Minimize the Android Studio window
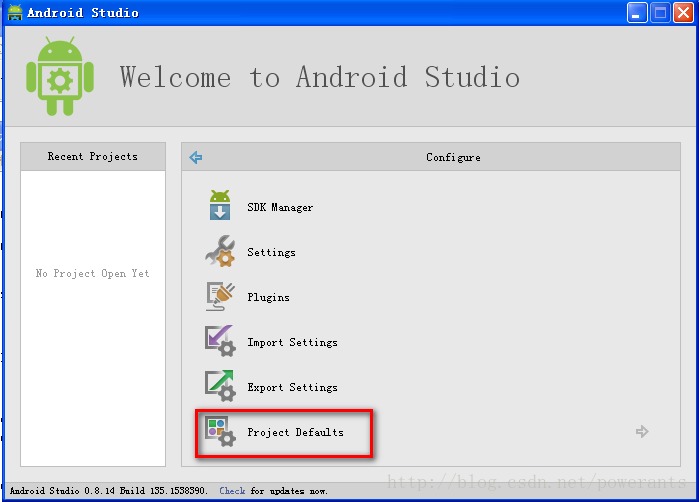The width and height of the screenshot is (699, 502). tap(637, 13)
